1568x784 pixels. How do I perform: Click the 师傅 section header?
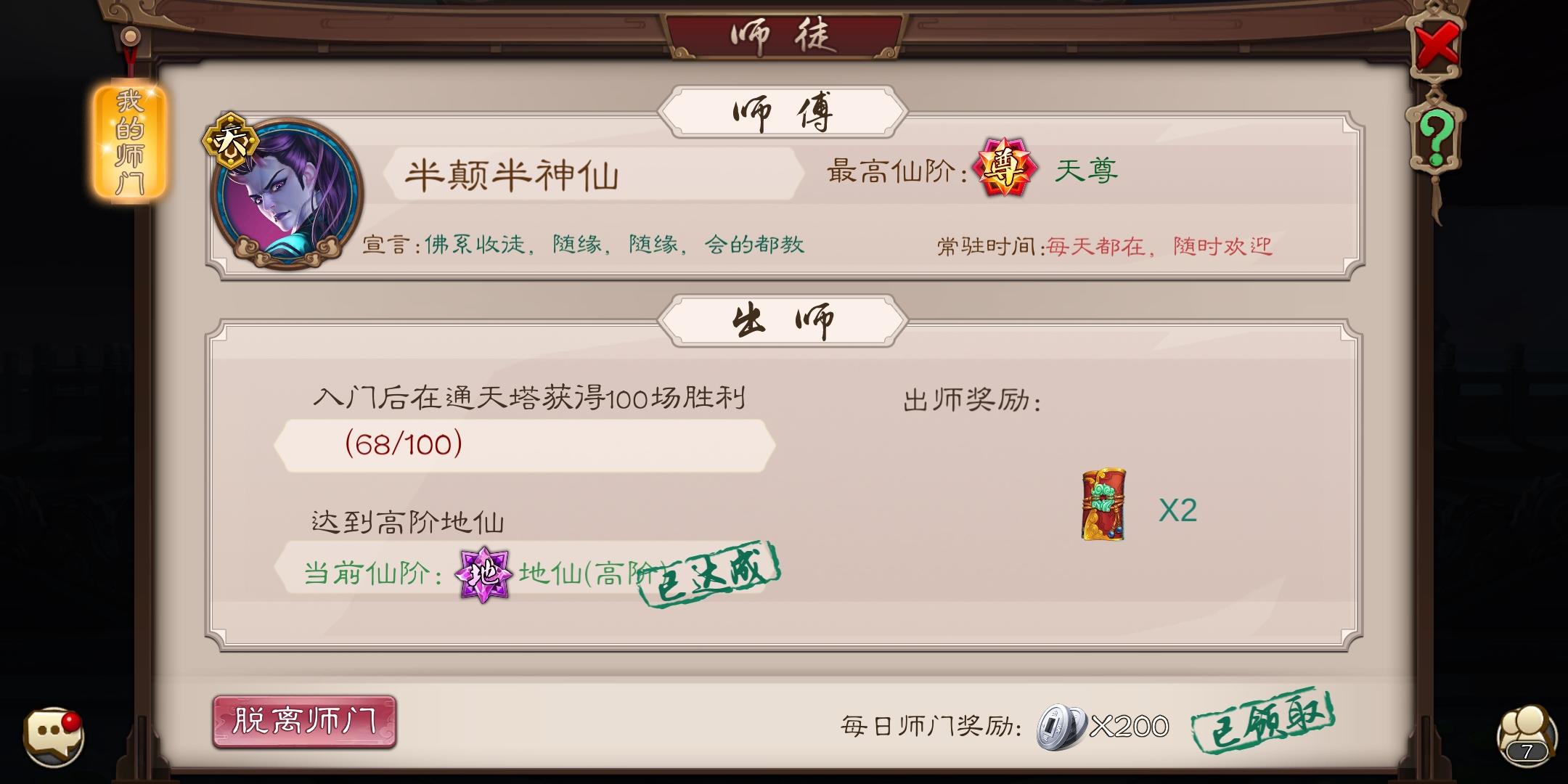tap(783, 112)
